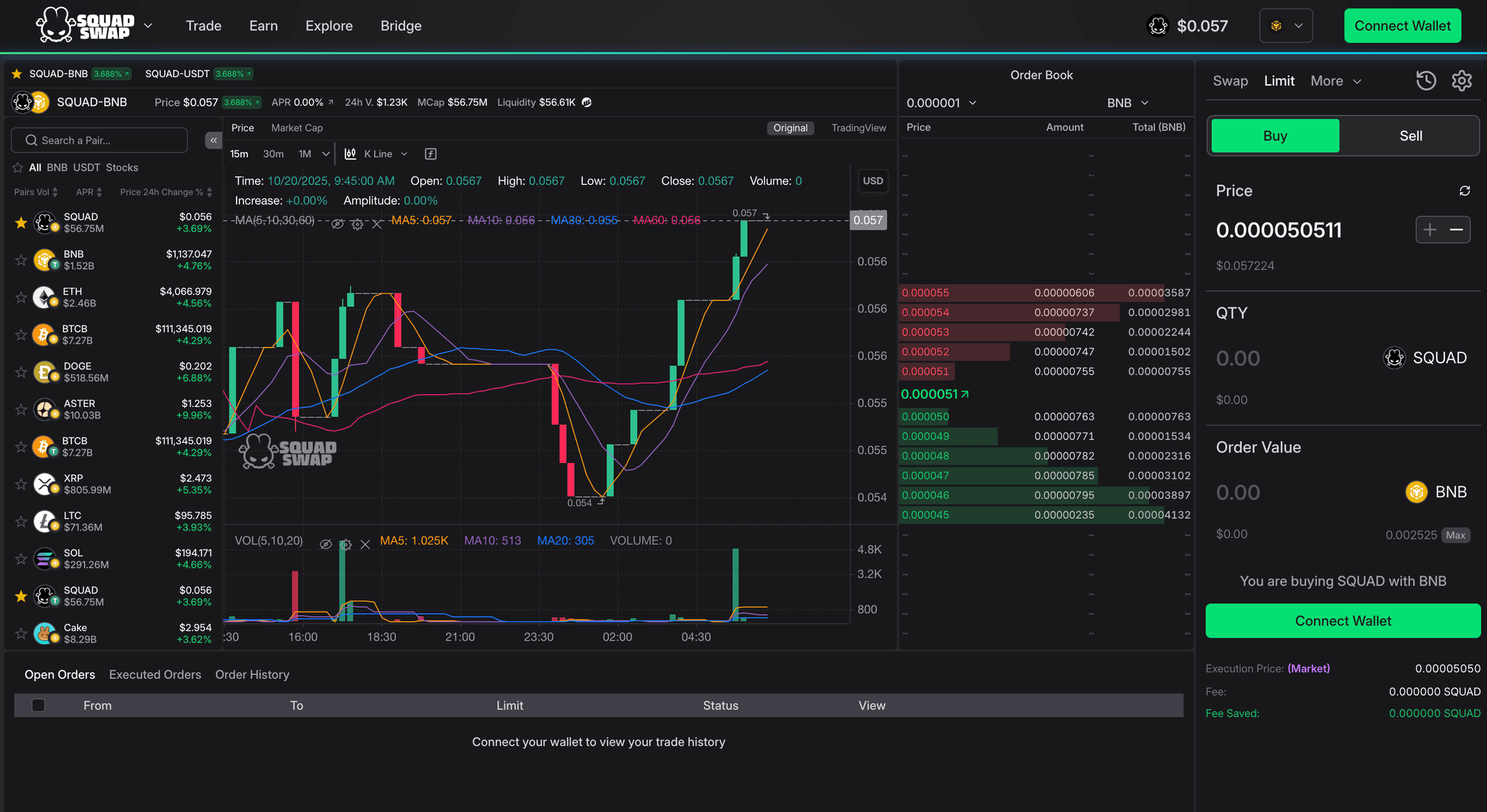Image resolution: width=1487 pixels, height=812 pixels.
Task: Toggle the USD price display on the chart
Action: (x=873, y=181)
